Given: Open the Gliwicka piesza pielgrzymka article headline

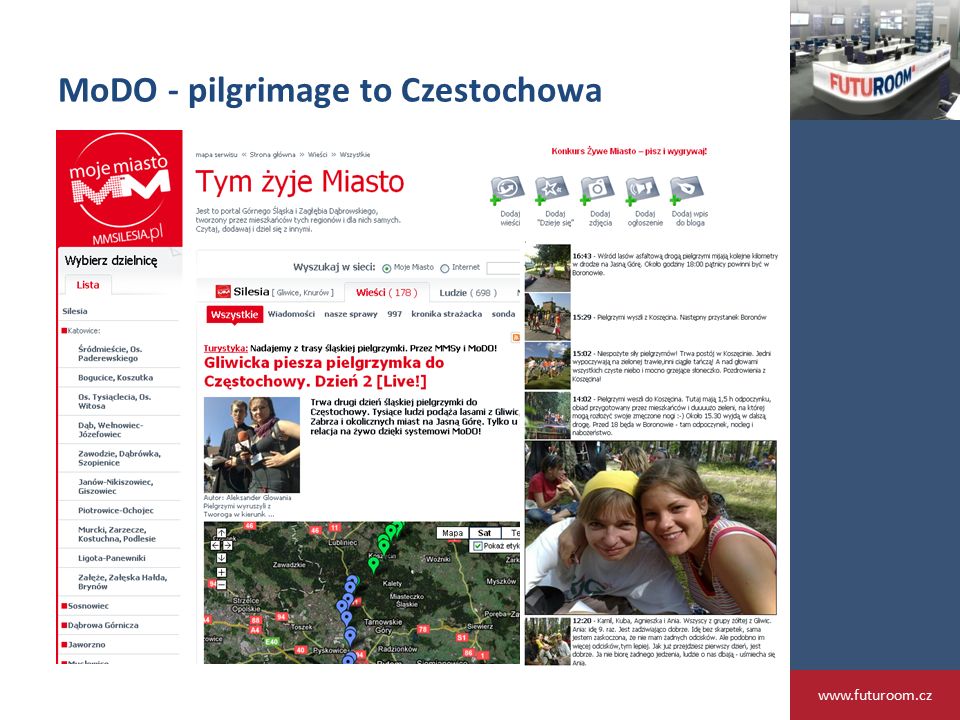Looking at the screenshot, I should click(x=324, y=372).
